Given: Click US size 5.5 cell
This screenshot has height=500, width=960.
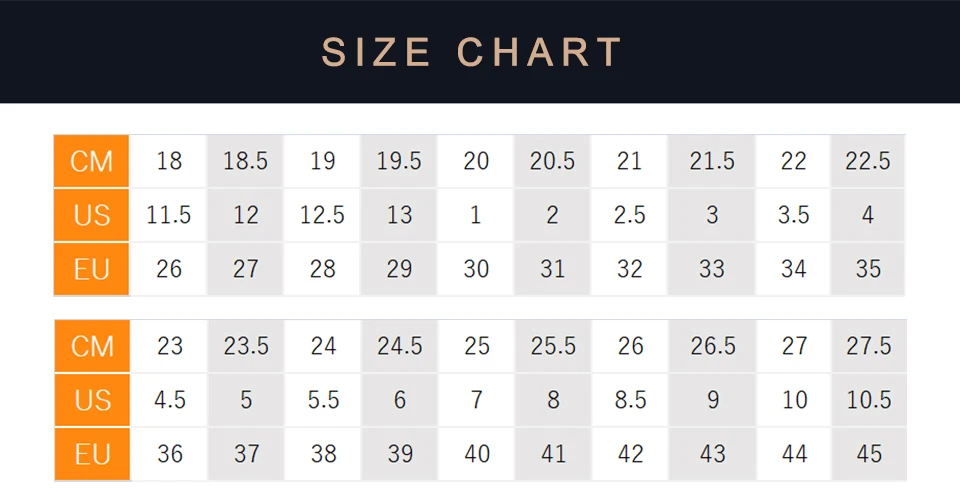Looking at the screenshot, I should [323, 400].
